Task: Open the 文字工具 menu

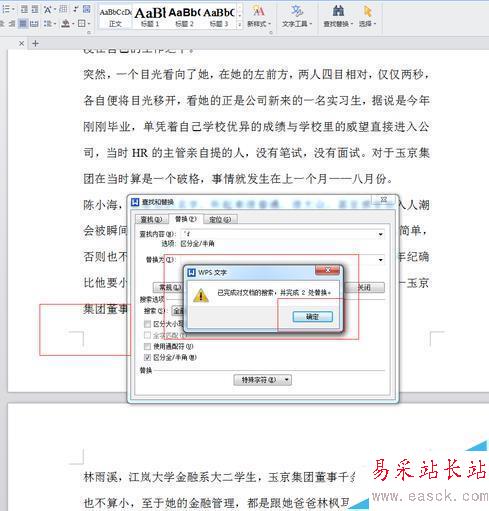Action: [297, 24]
